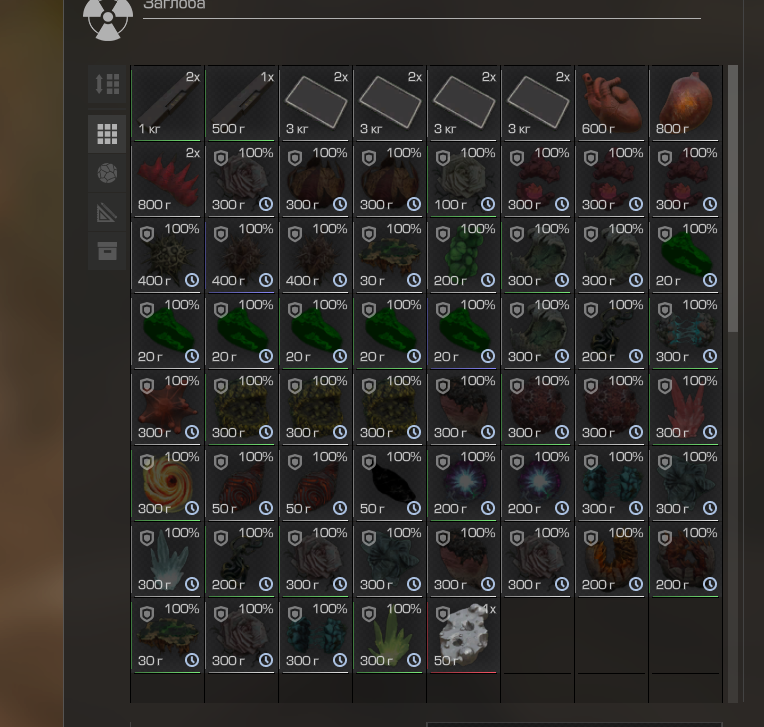The image size is (764, 727).
Task: Select the red crystal shard artifact
Action: 685,408
